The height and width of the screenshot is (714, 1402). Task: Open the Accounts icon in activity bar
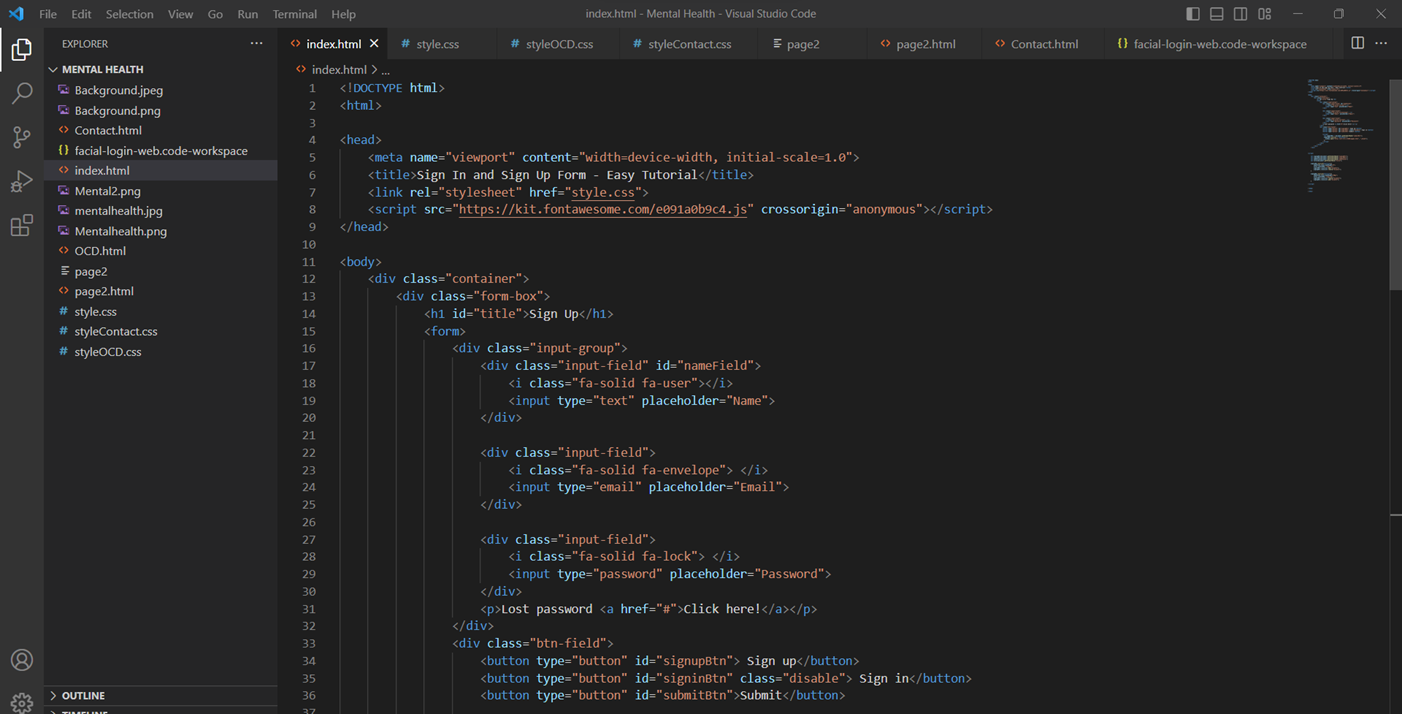coord(21,660)
